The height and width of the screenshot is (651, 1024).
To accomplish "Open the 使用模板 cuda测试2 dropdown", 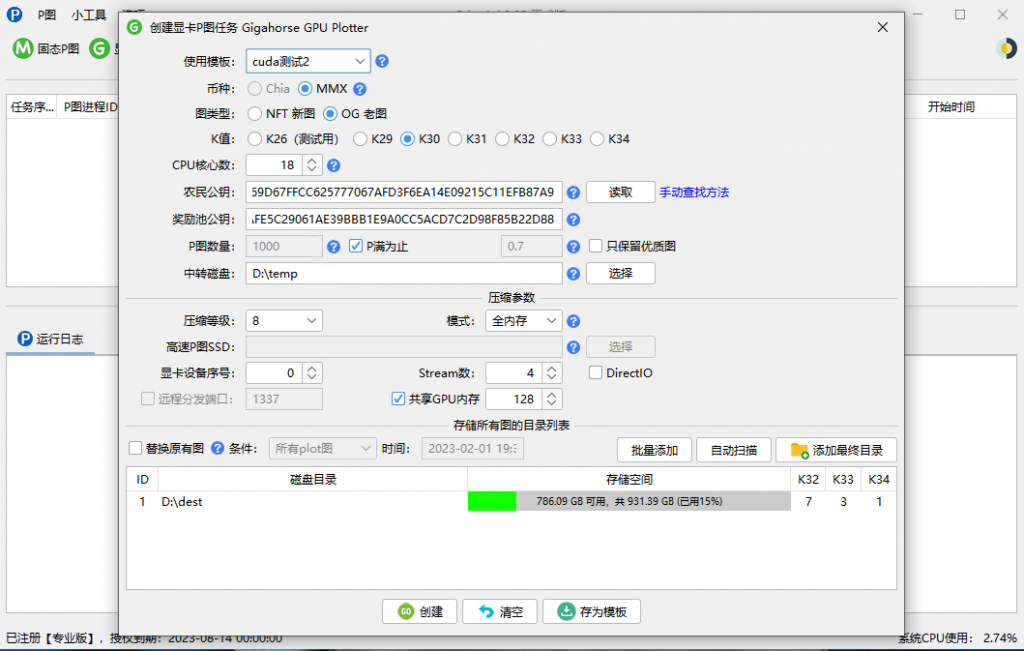I will pos(308,62).
